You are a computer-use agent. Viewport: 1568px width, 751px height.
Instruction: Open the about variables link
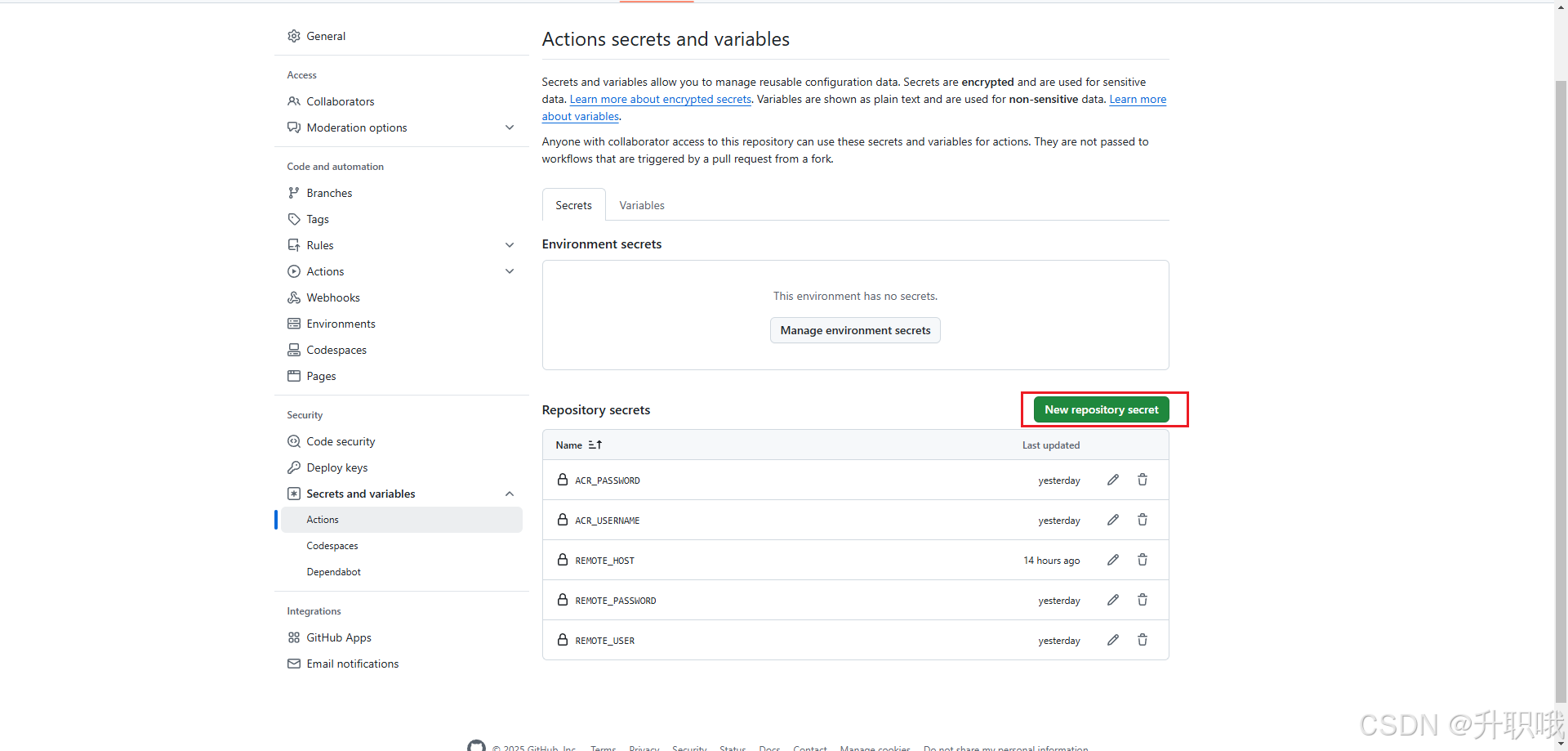(x=581, y=116)
